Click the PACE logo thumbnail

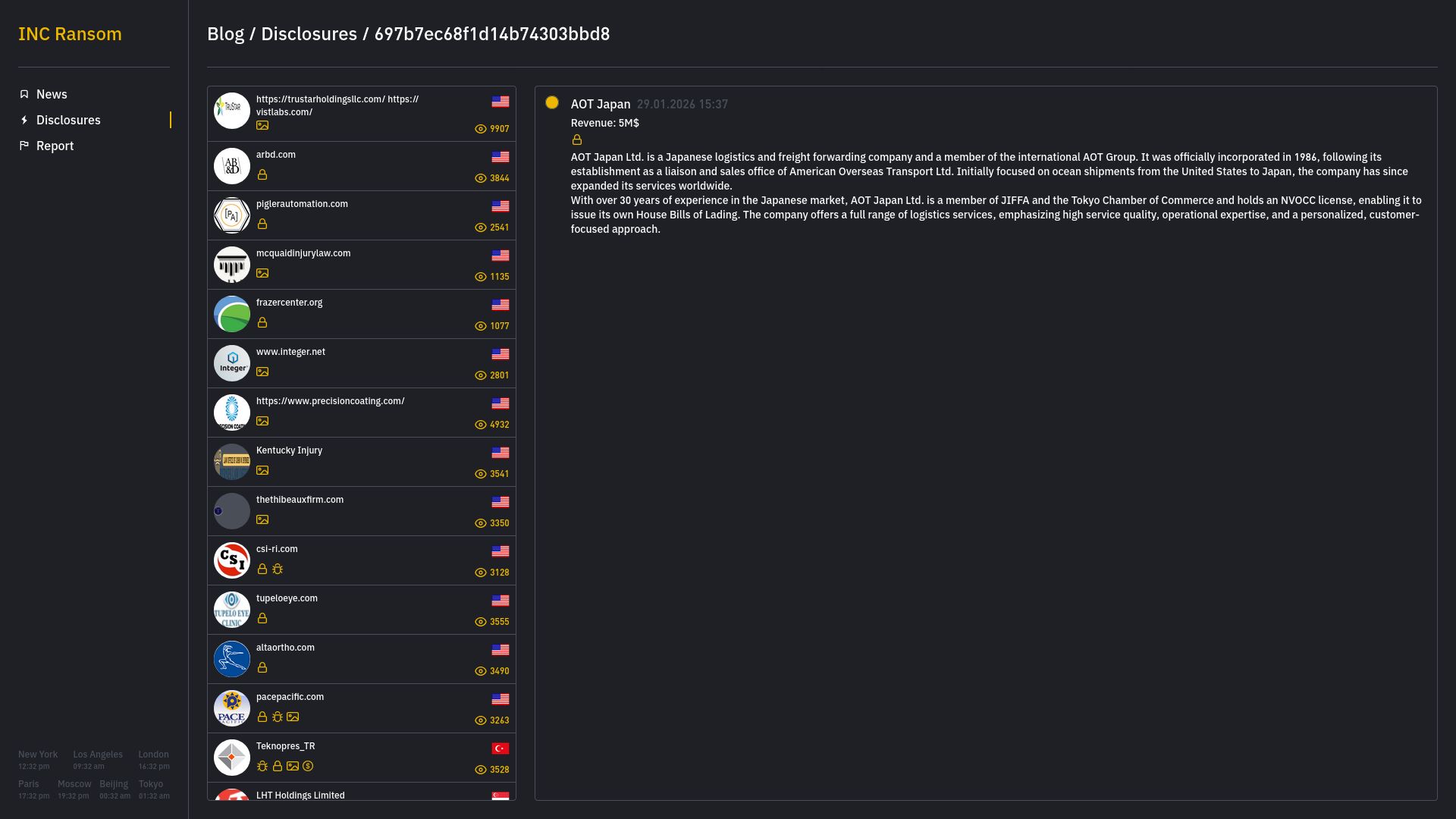coord(232,708)
